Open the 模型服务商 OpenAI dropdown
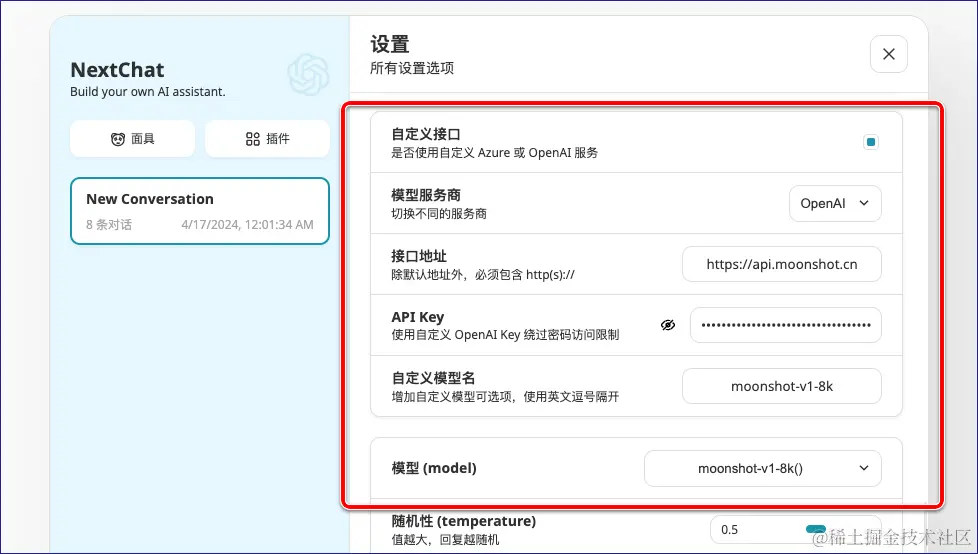 tap(835, 203)
